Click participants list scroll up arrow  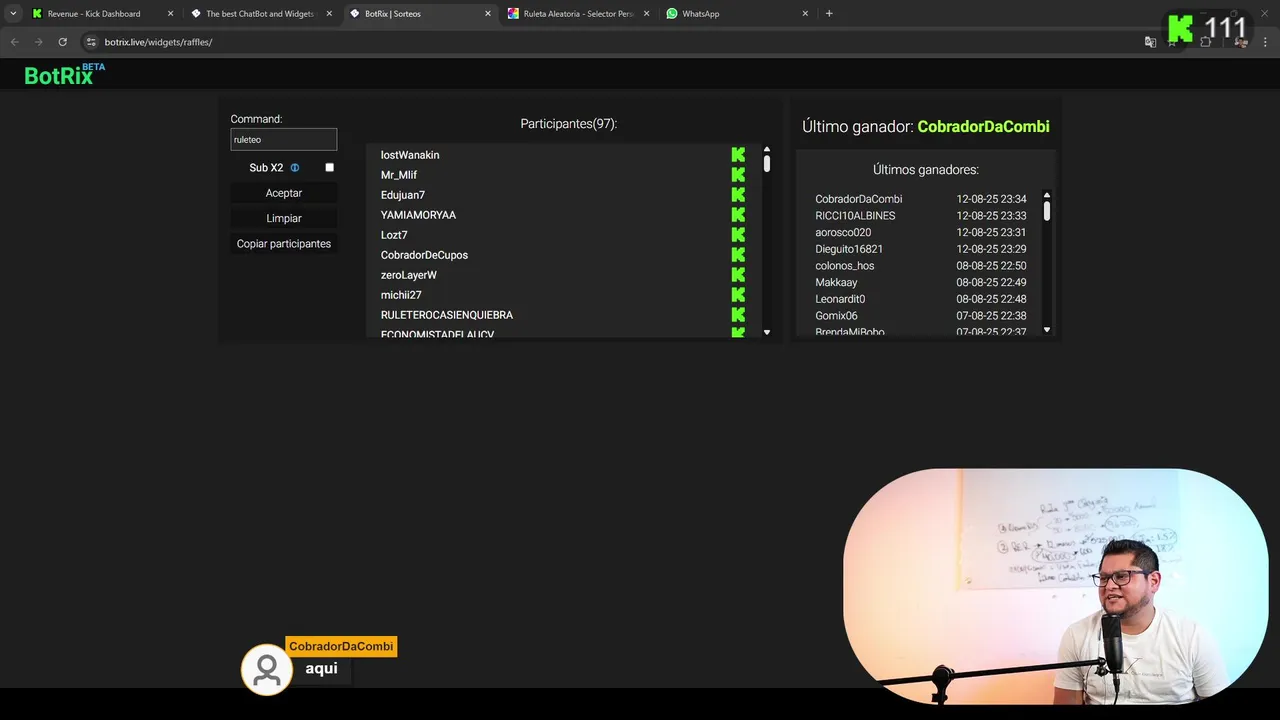[x=767, y=149]
